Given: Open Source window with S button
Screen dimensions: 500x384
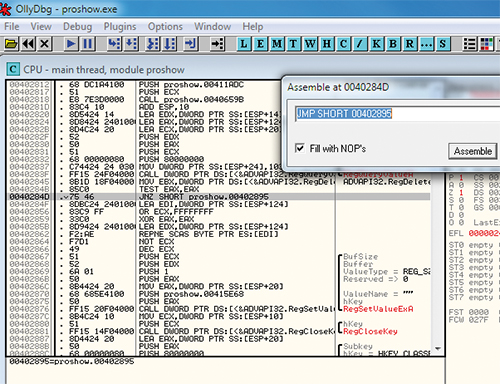Looking at the screenshot, I should coord(443,44).
